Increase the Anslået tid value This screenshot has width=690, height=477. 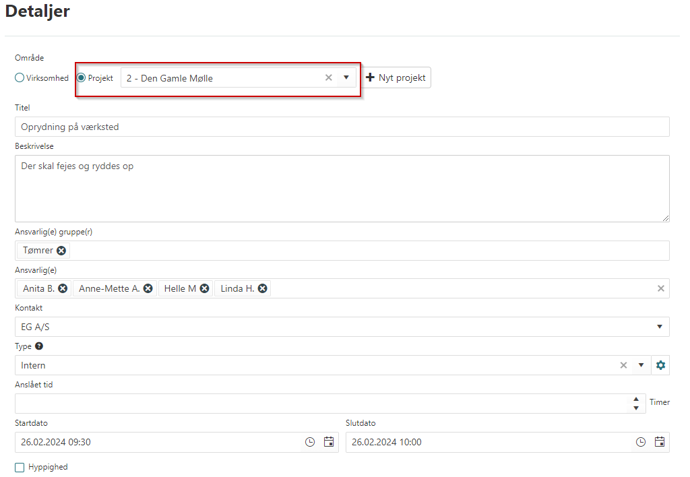639,399
